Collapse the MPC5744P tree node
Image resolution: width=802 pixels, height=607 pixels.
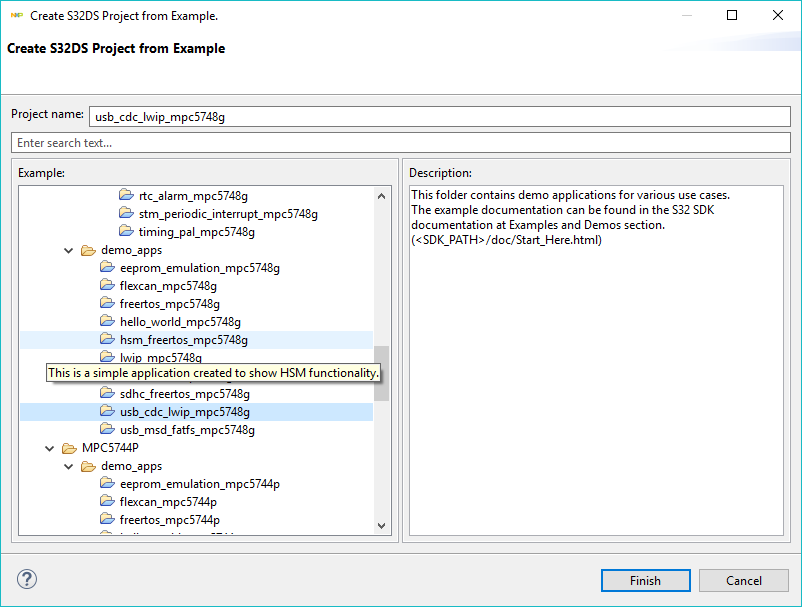[x=50, y=449]
